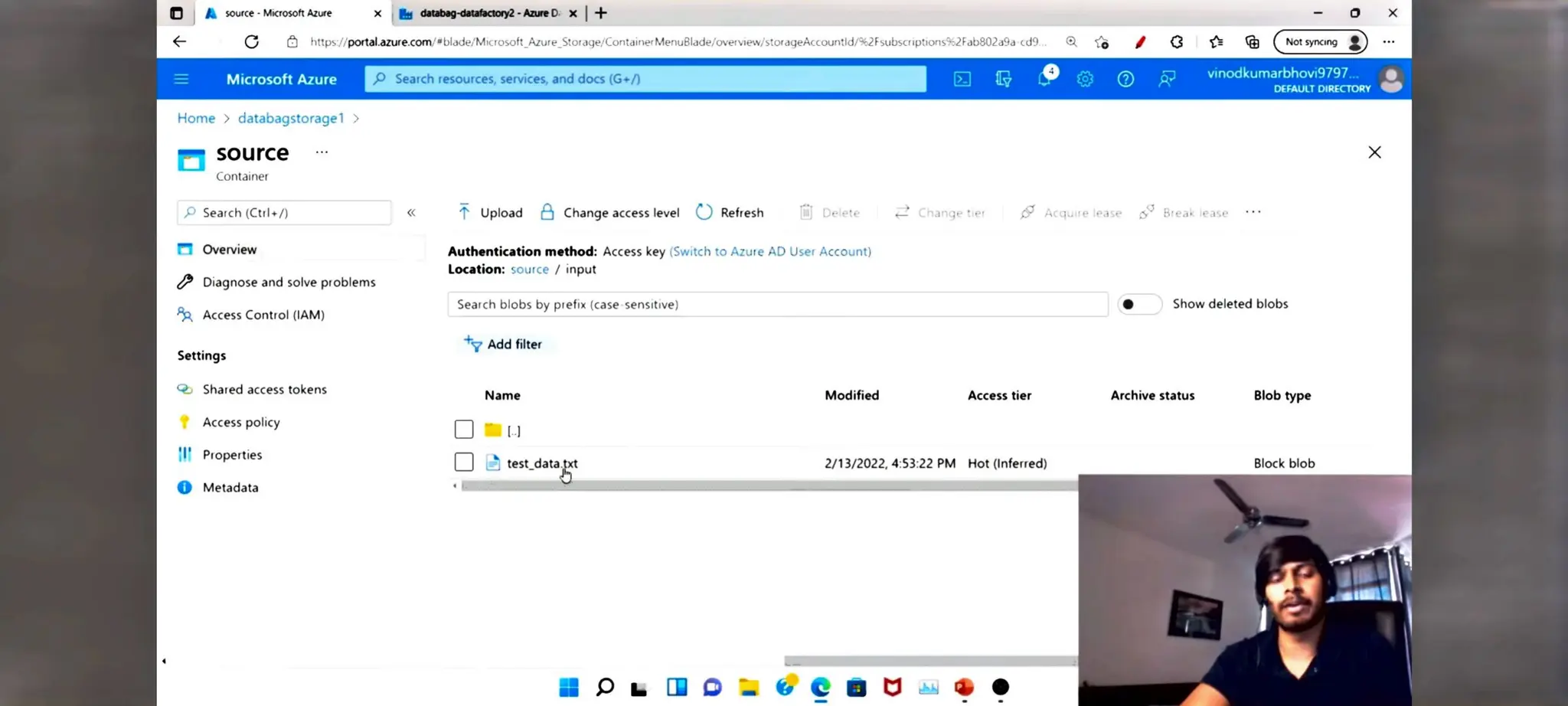Toggle Show deleted blobs switch

tap(1139, 304)
